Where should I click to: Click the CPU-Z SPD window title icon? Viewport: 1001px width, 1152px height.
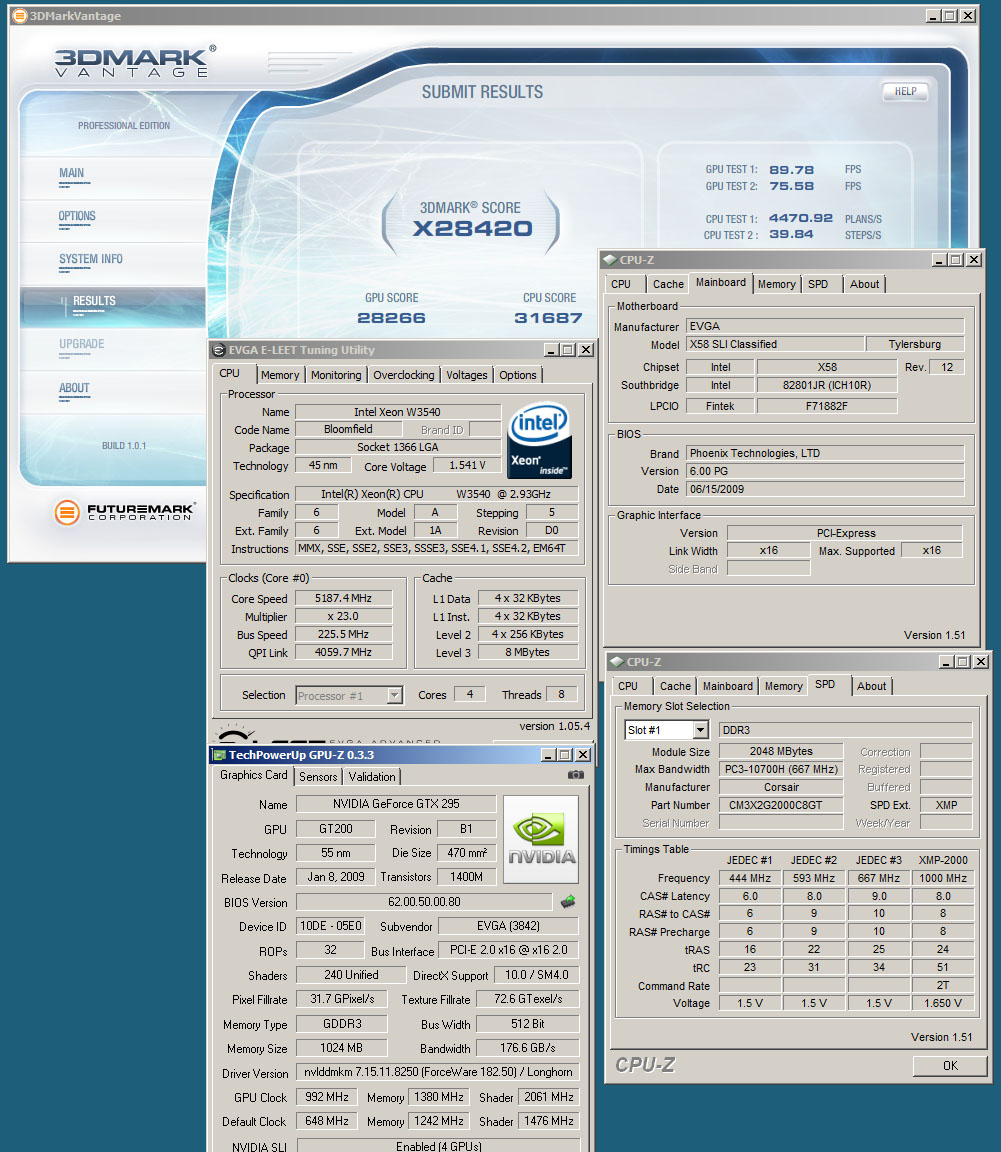[617, 662]
